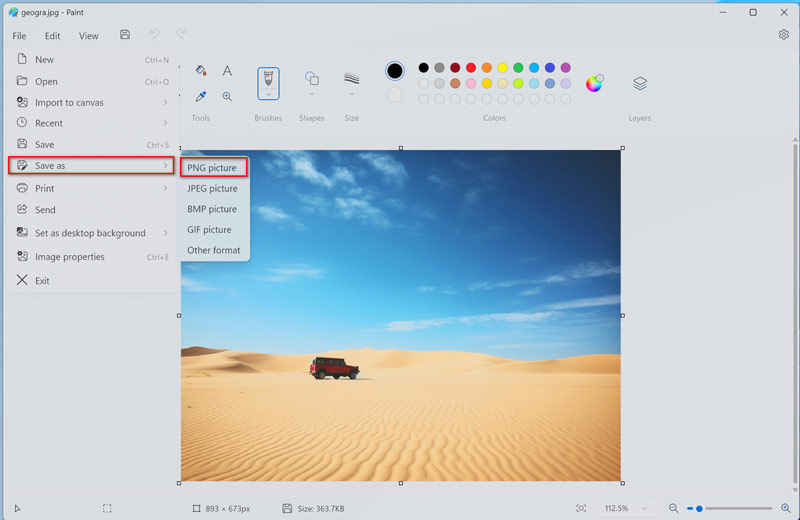
Task: Open the line Size selector
Action: (352, 79)
